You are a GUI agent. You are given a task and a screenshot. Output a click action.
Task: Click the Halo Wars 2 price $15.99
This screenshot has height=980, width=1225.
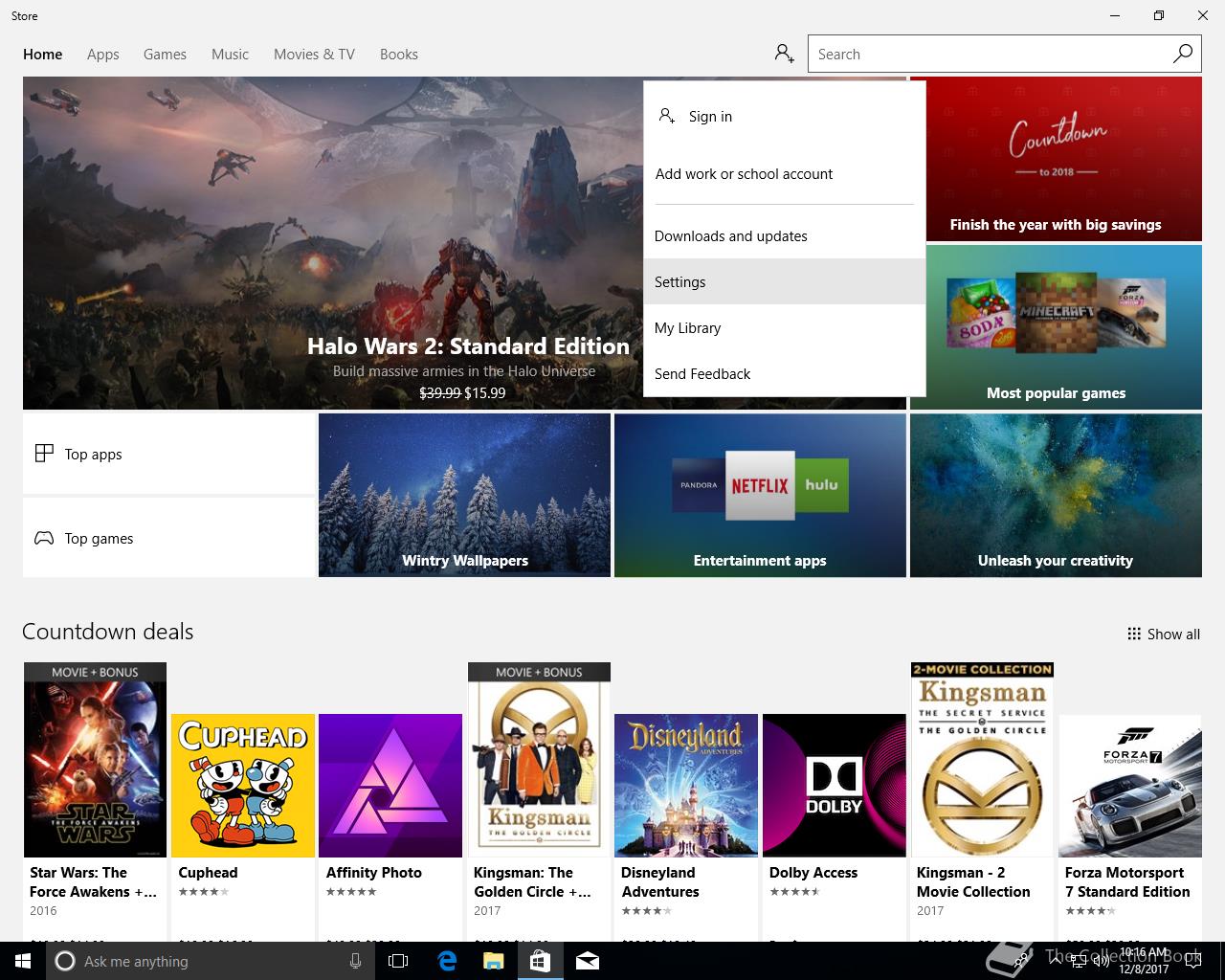coord(485,392)
